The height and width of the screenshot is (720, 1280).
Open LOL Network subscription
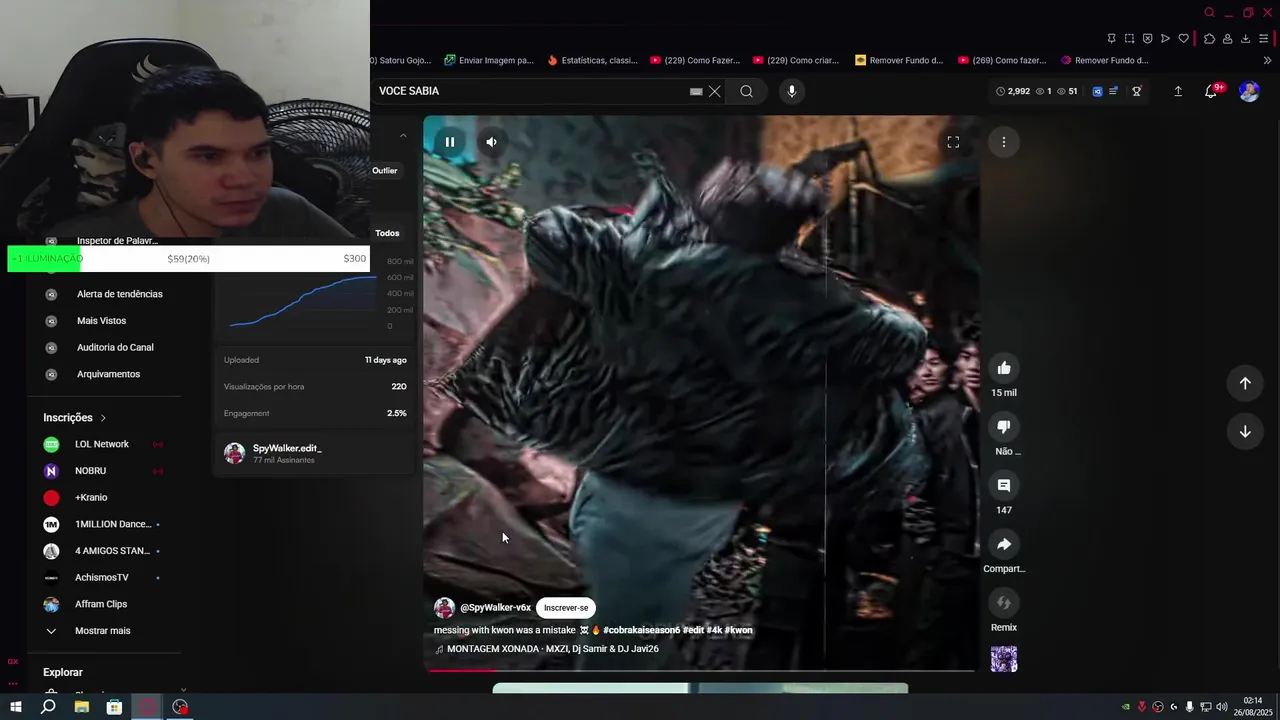tap(103, 444)
